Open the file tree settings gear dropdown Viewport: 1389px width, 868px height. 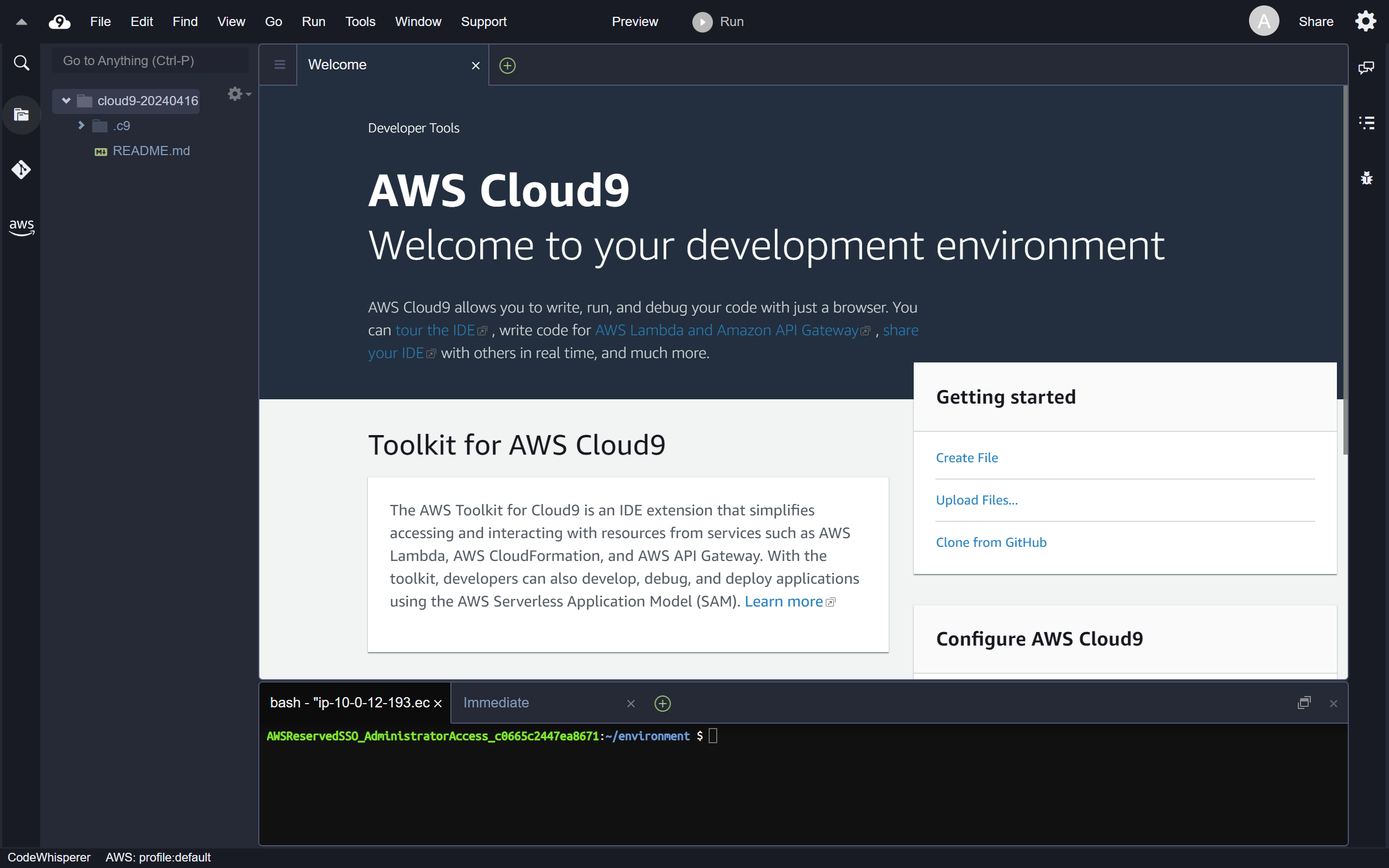[x=237, y=93]
